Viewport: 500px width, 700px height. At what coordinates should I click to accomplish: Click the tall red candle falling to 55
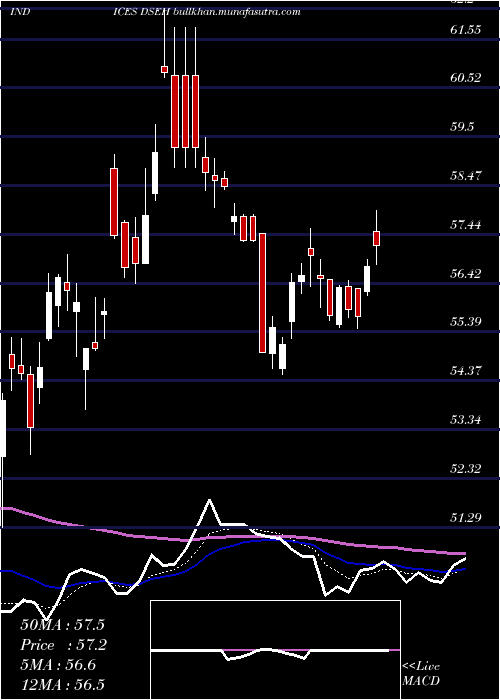[x=262, y=293]
